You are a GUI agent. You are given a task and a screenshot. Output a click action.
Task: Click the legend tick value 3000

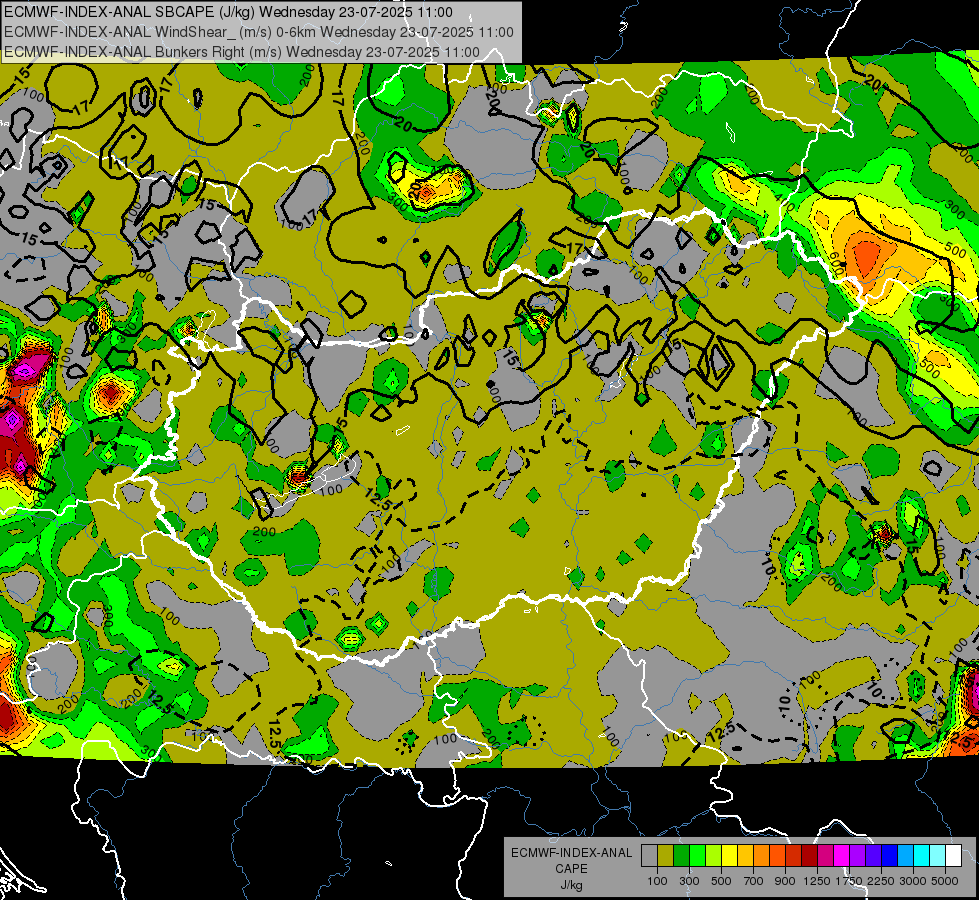[x=913, y=881]
